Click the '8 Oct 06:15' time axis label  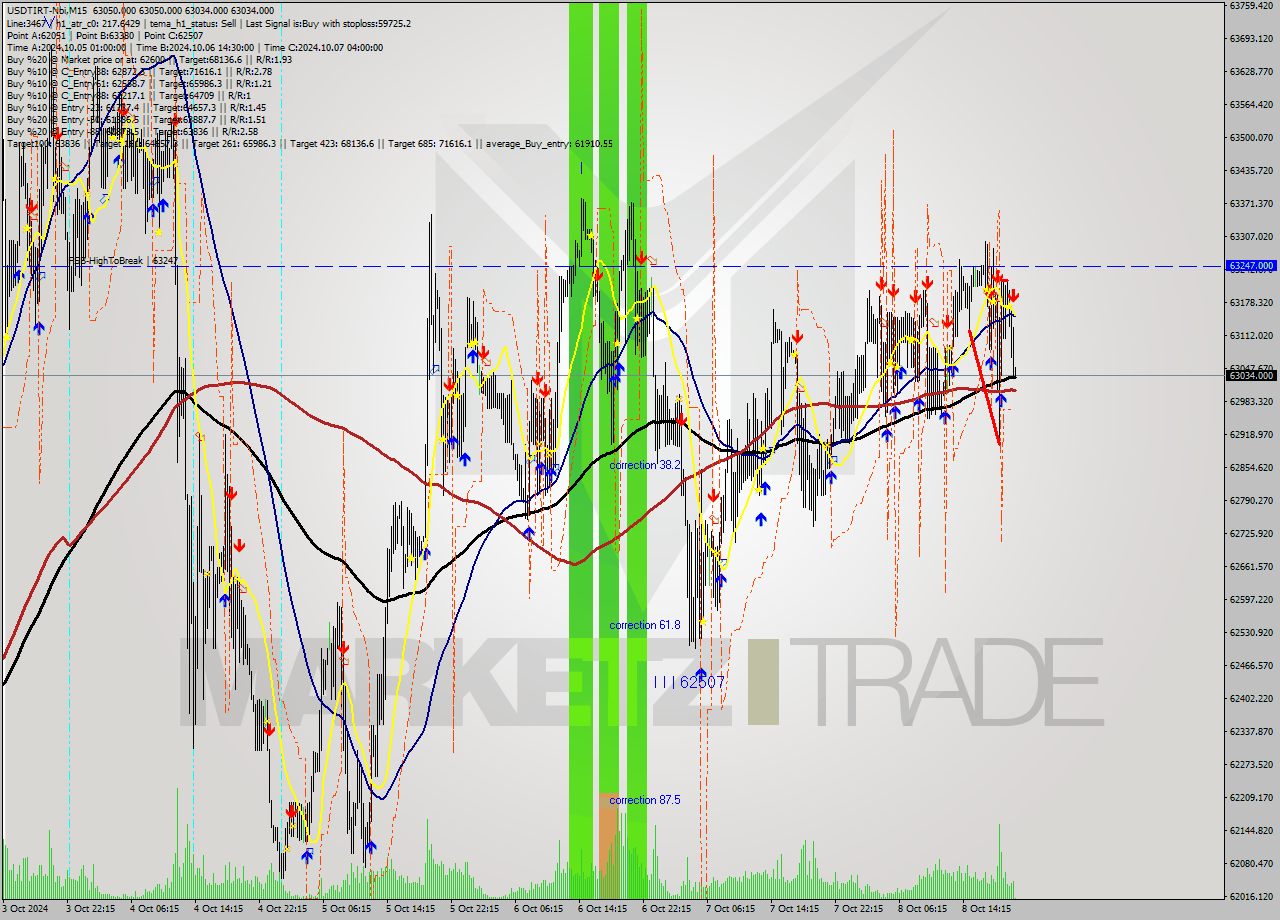(x=923, y=909)
